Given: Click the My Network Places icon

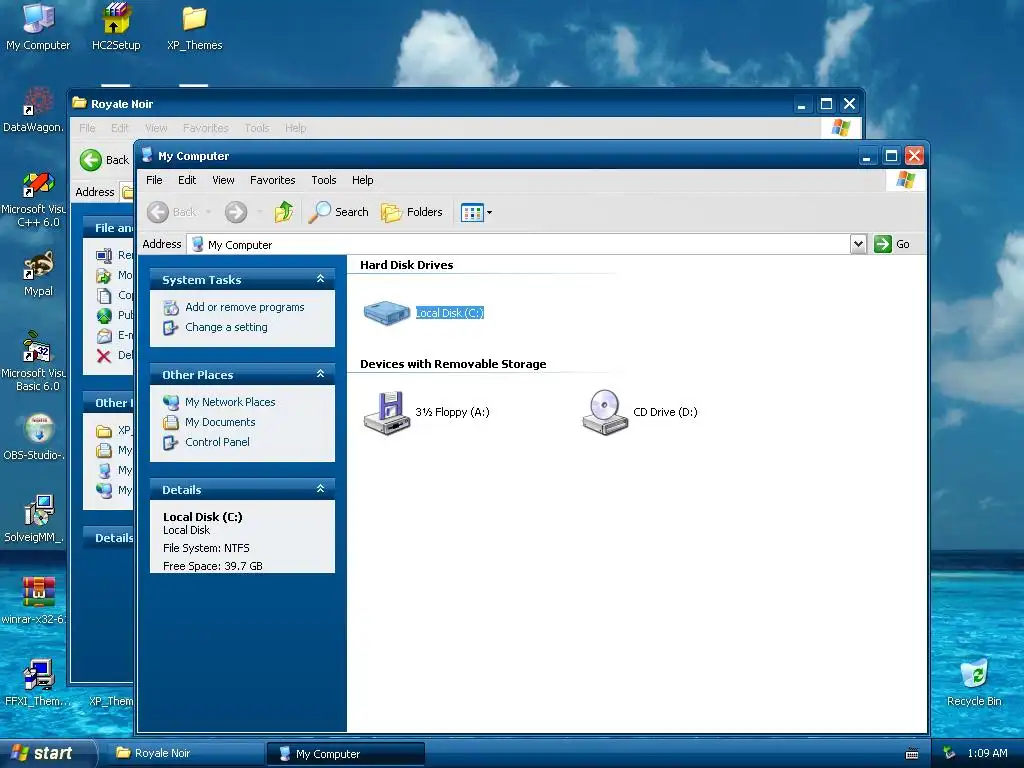Looking at the screenshot, I should coord(171,402).
